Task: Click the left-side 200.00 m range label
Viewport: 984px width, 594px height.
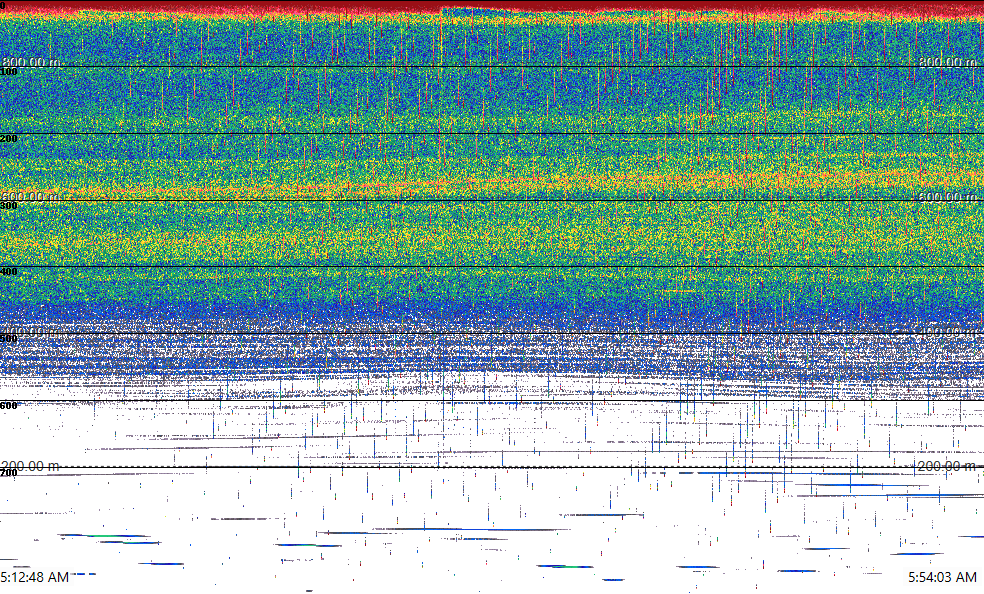Action: [x=31, y=466]
